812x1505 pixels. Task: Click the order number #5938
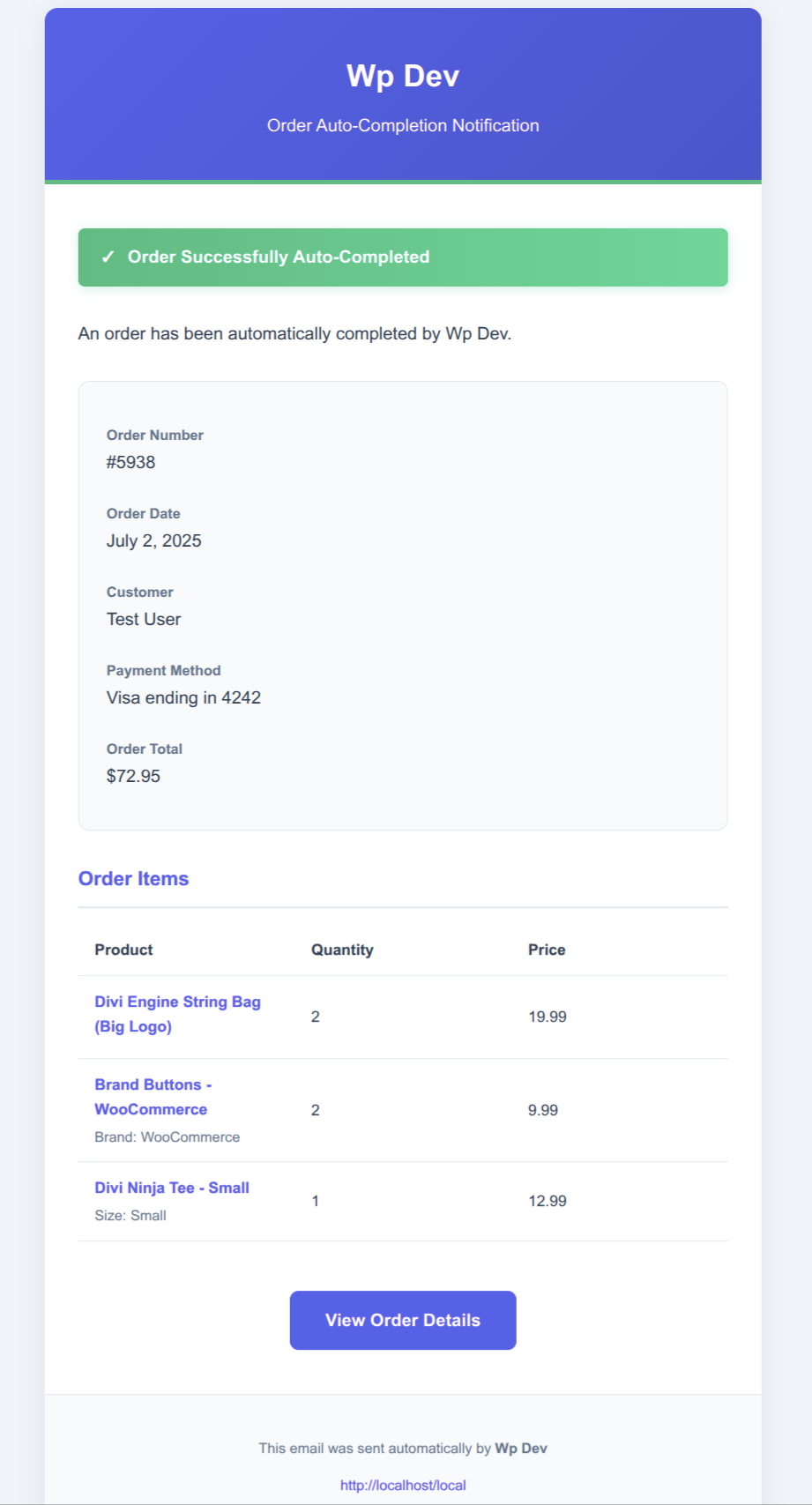click(131, 462)
